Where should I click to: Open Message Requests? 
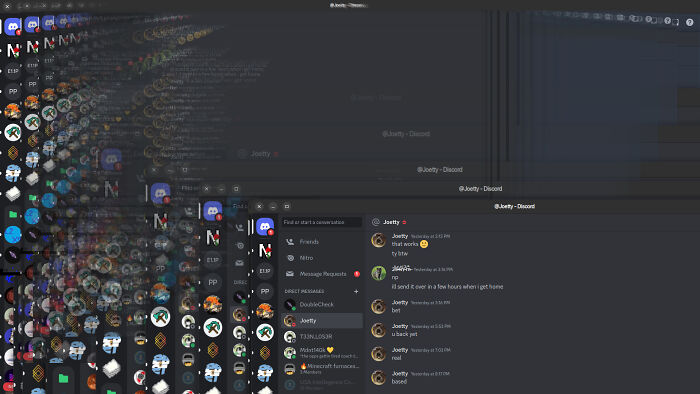click(322, 274)
